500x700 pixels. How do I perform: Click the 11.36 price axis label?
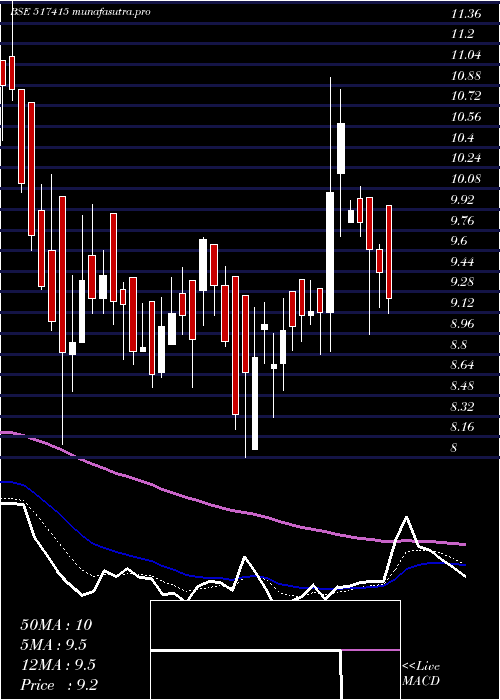coord(466,14)
